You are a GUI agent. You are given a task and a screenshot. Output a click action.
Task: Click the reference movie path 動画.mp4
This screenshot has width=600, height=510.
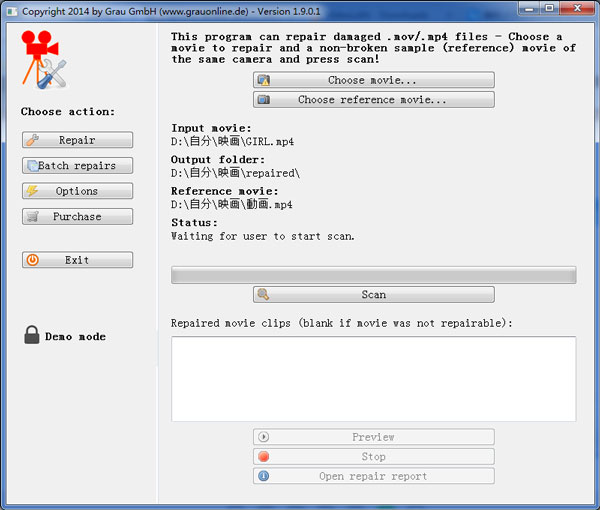click(x=232, y=204)
